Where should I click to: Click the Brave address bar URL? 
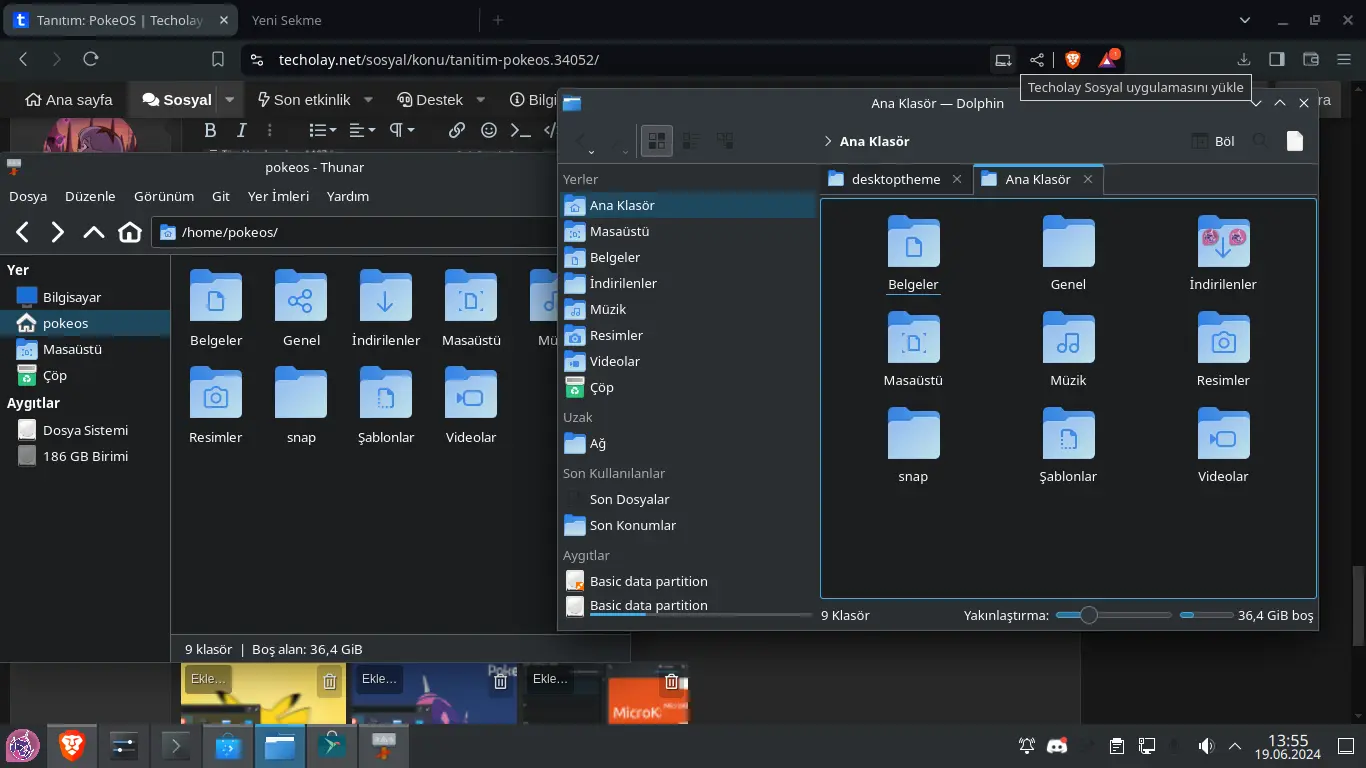click(x=439, y=60)
